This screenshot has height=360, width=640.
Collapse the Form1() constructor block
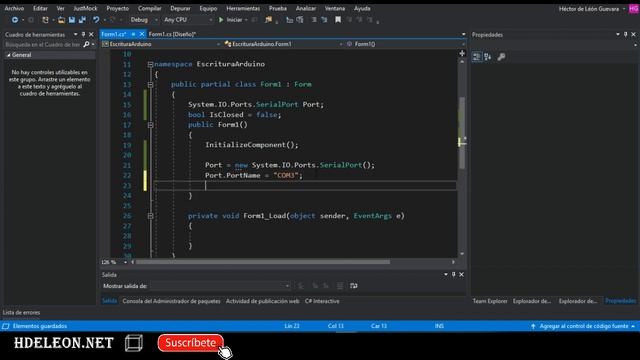click(150, 125)
